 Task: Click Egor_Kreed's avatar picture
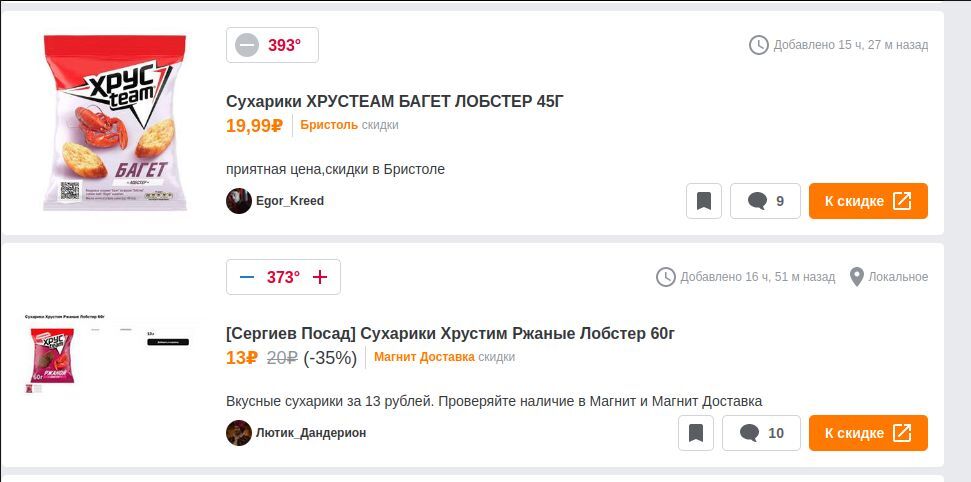[238, 201]
